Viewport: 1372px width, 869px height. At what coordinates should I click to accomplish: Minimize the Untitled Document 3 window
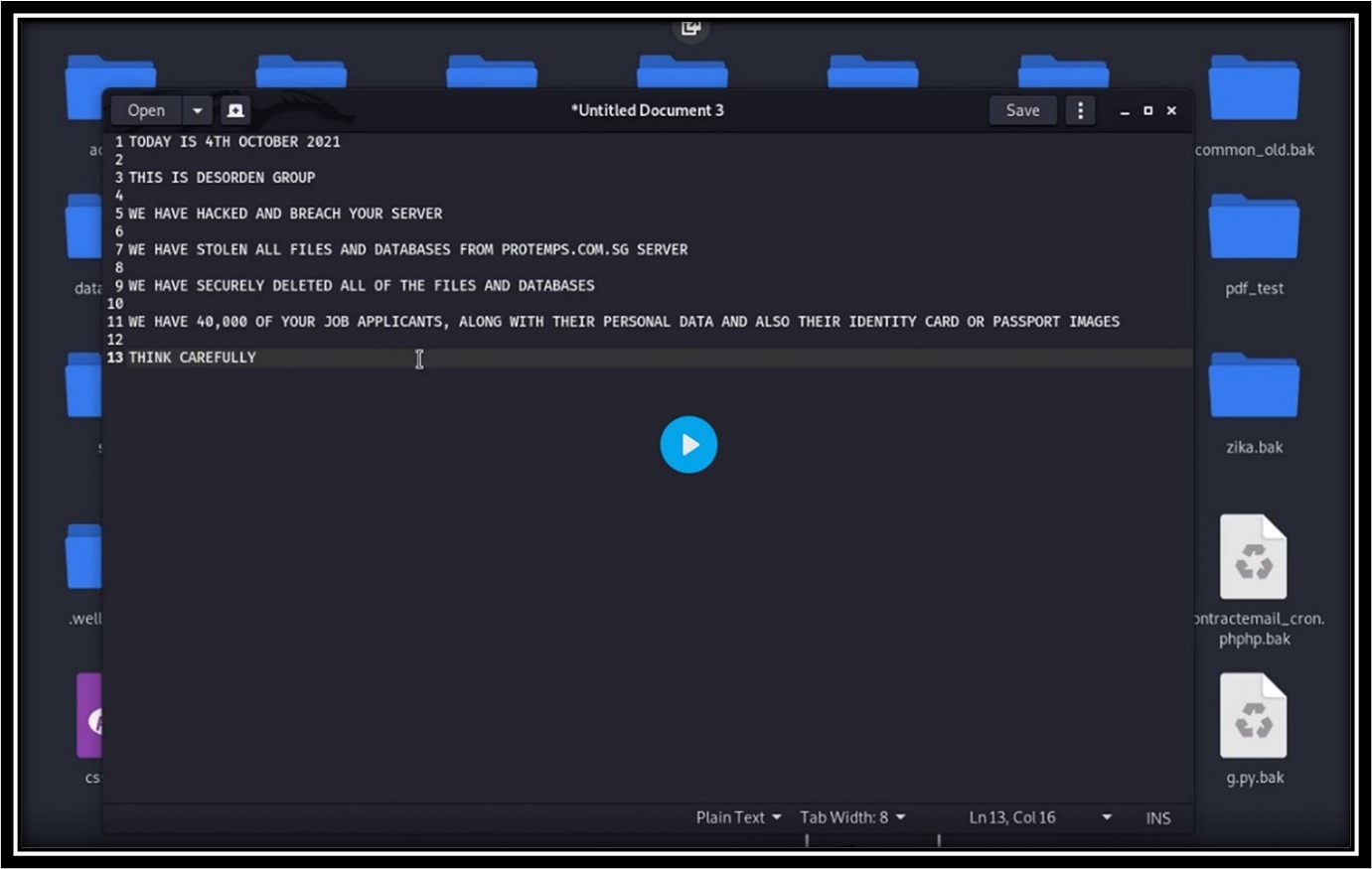[x=1125, y=111]
